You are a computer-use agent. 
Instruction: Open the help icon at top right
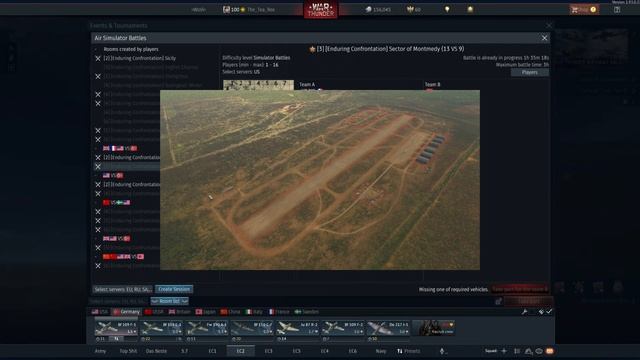click(x=617, y=9)
